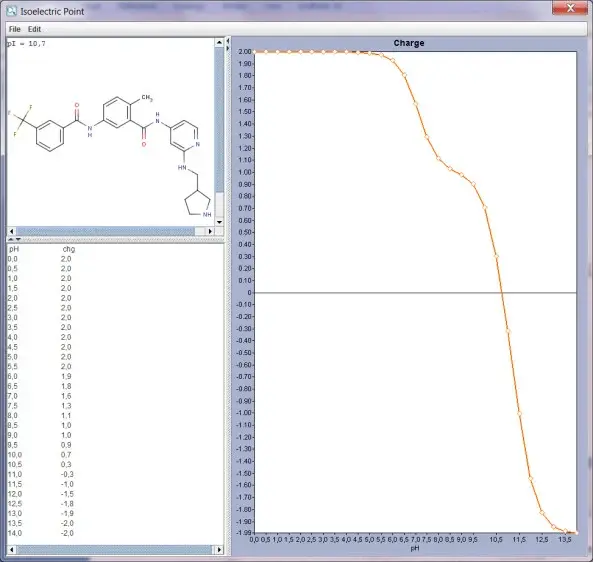This screenshot has height=562, width=593.
Task: Click the table's scroll-right arrow
Action: (x=219, y=550)
